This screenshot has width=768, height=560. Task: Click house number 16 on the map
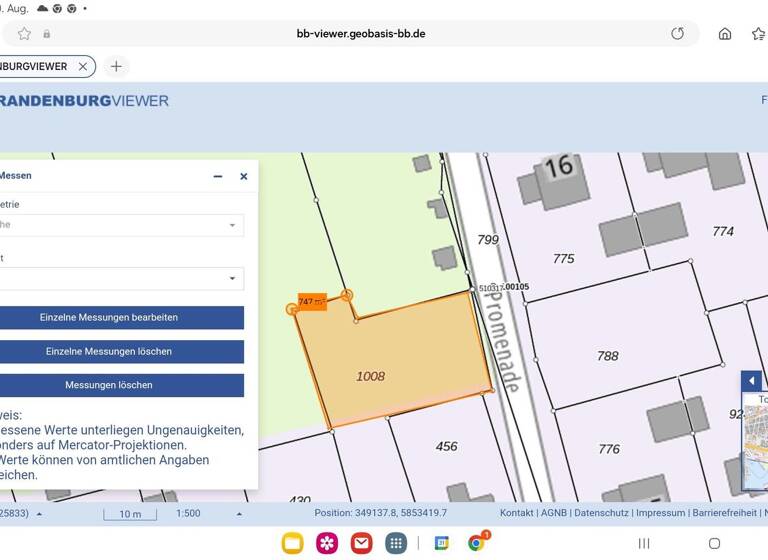click(559, 167)
